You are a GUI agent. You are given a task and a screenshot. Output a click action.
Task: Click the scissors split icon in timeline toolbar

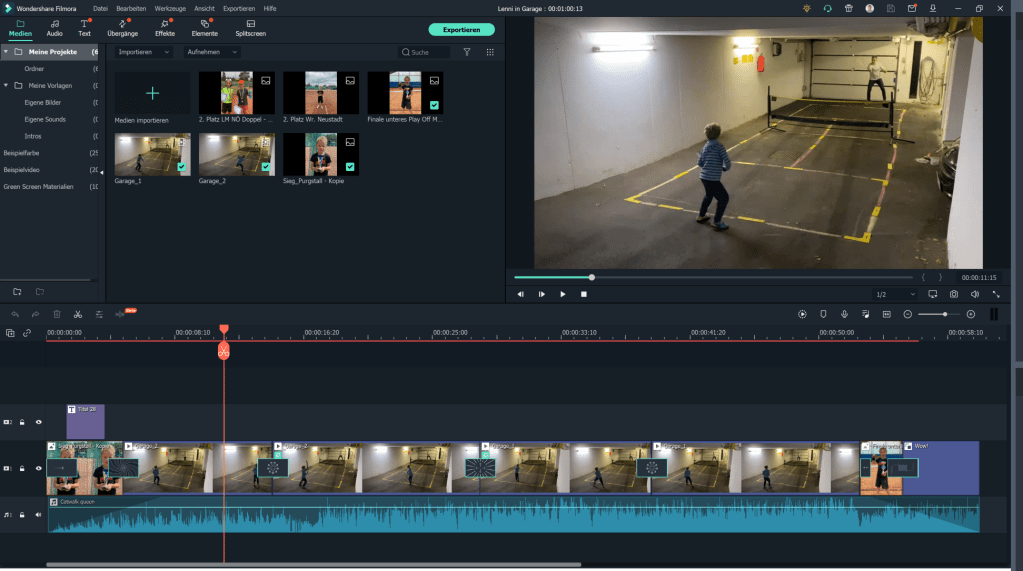click(x=78, y=314)
